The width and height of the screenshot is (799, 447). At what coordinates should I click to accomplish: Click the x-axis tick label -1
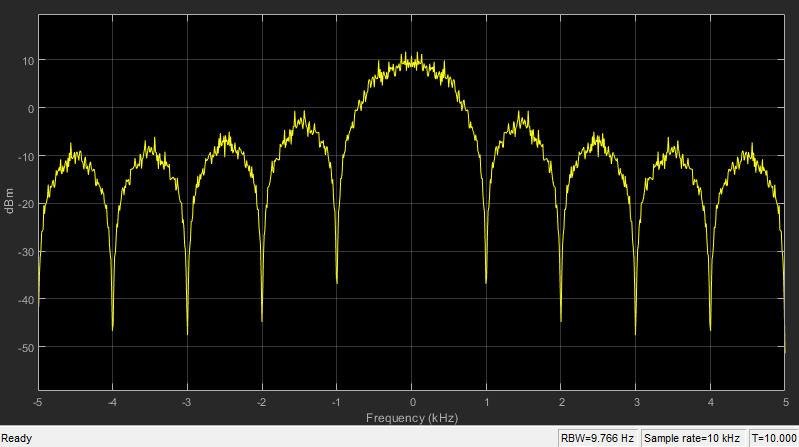pos(336,403)
